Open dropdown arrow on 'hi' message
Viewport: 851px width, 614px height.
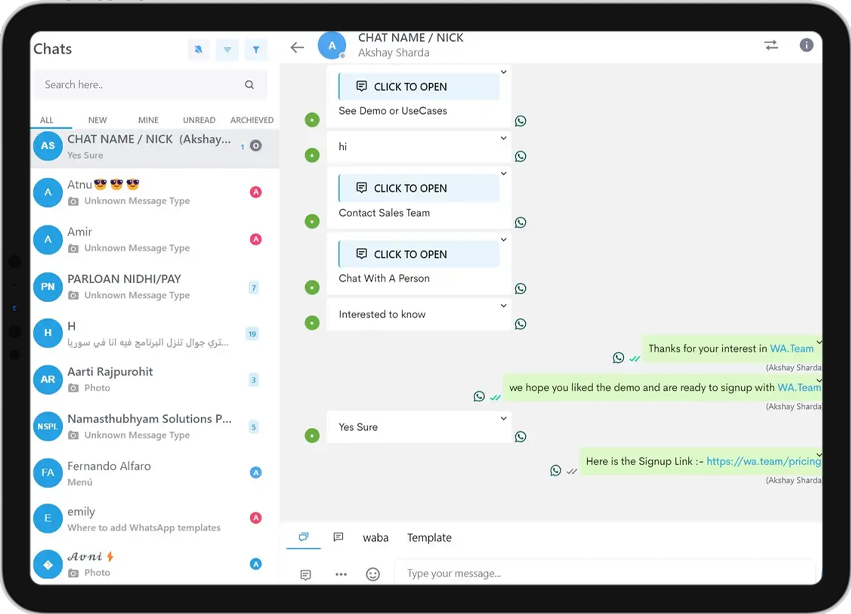[503, 138]
